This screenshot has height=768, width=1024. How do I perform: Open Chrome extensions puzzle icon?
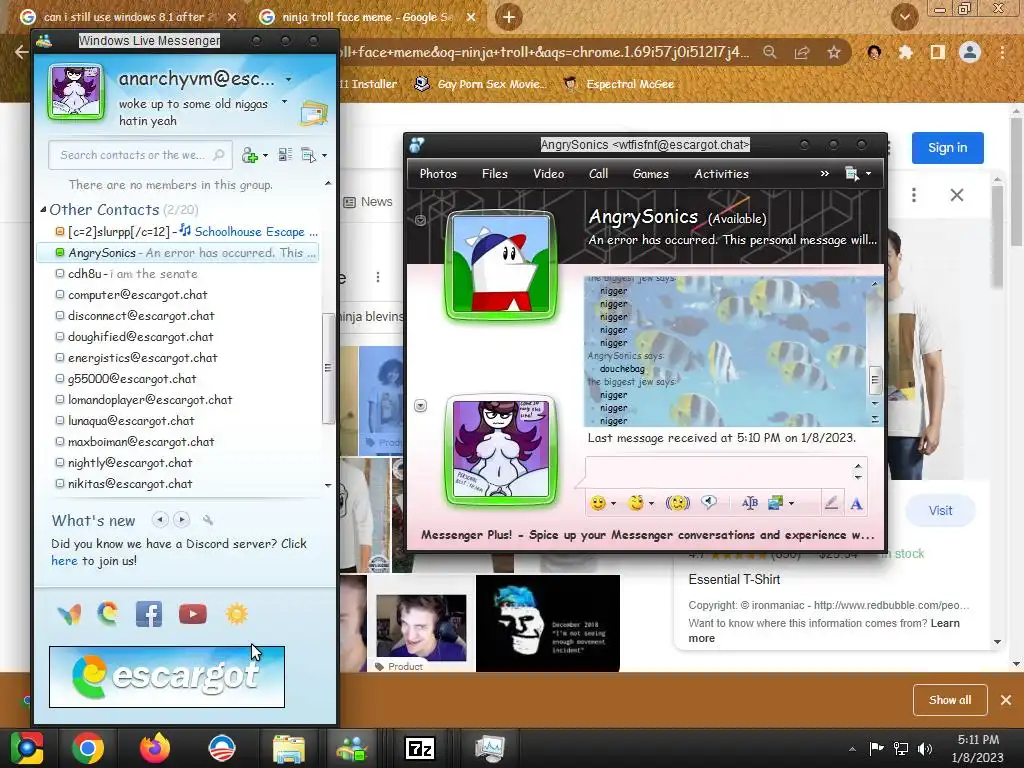click(905, 52)
